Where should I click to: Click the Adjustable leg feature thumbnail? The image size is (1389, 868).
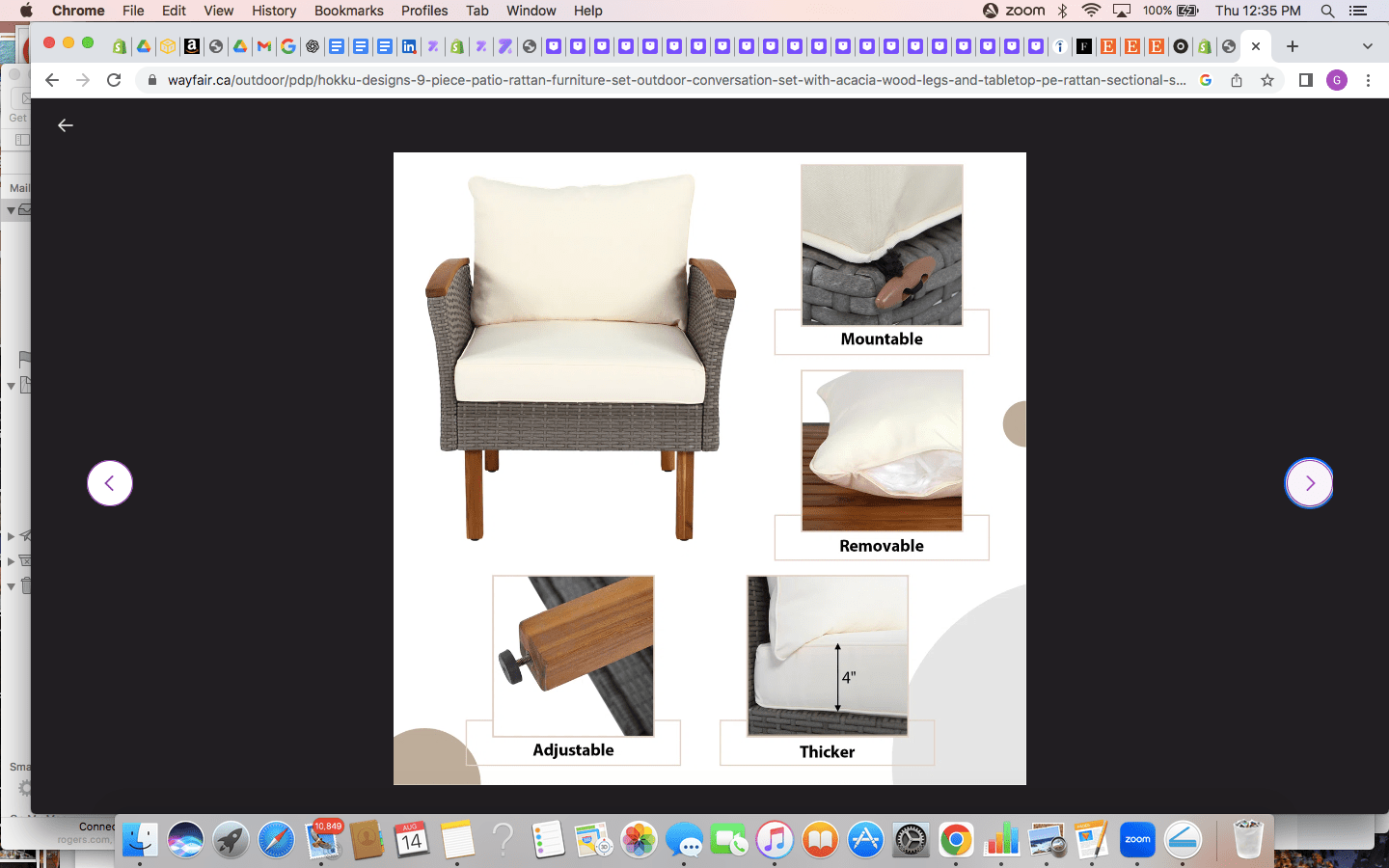573,657
